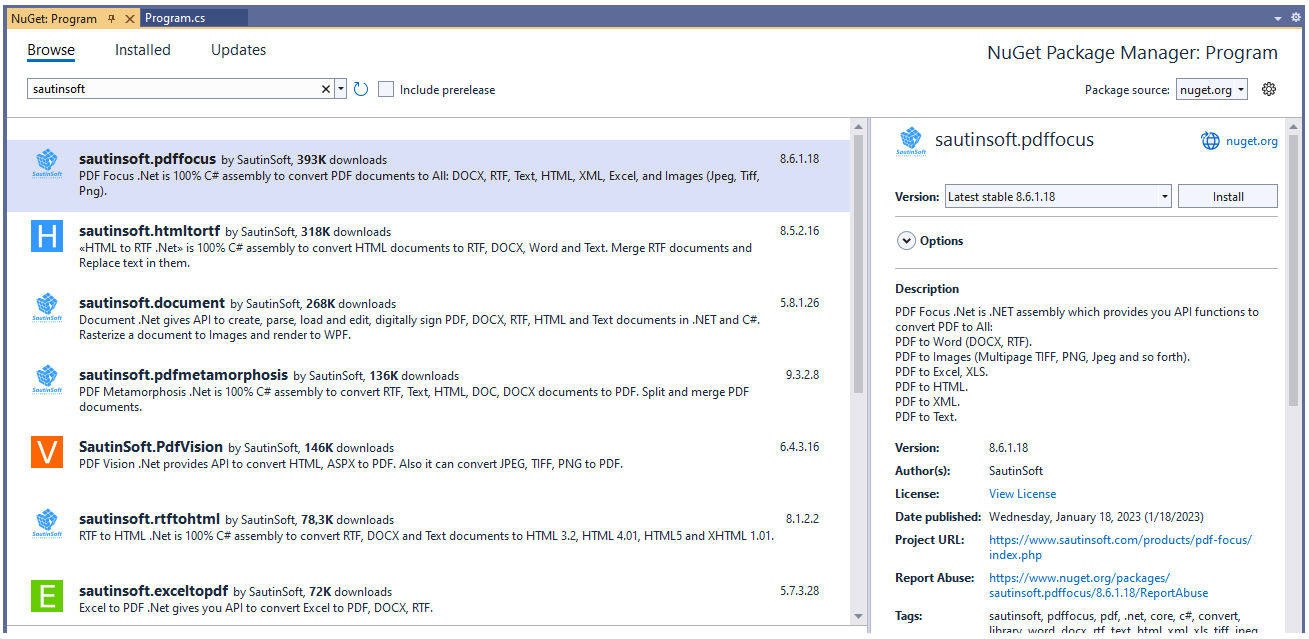This screenshot has height=639, width=1309.
Task: Open the Package source dropdown
Action: 1212,89
